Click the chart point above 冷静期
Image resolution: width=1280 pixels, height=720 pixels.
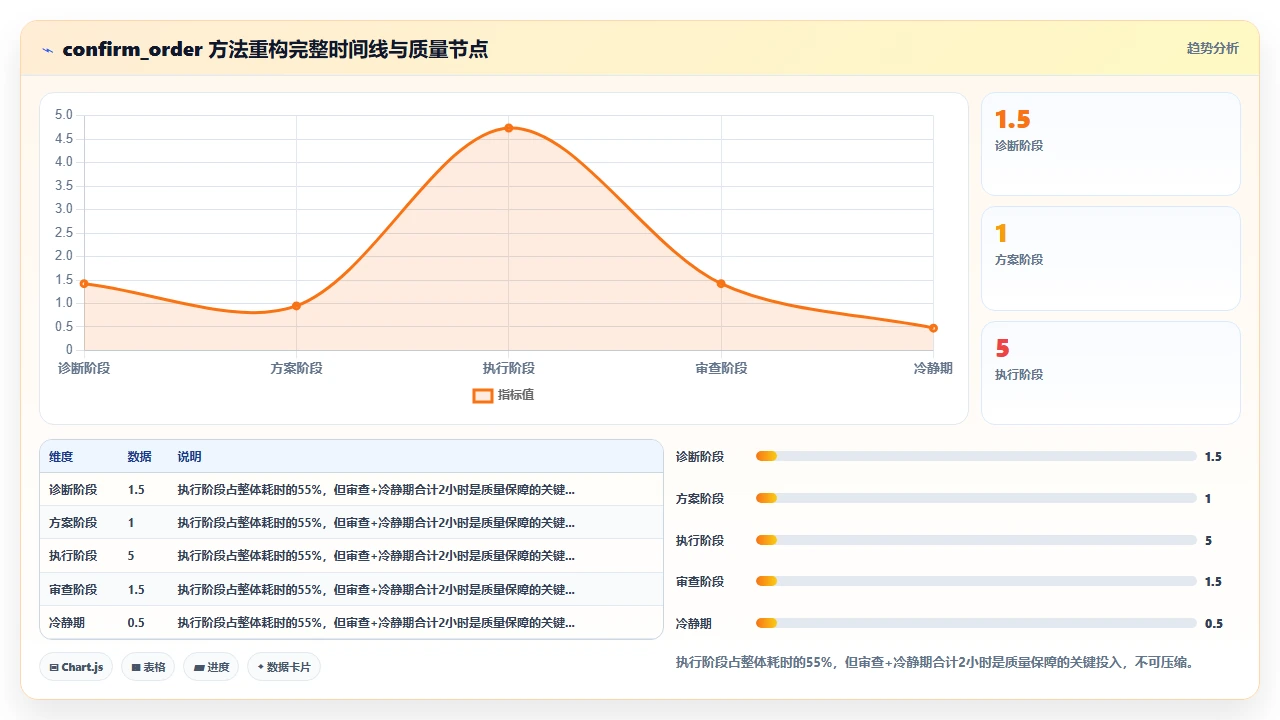[x=933, y=328]
